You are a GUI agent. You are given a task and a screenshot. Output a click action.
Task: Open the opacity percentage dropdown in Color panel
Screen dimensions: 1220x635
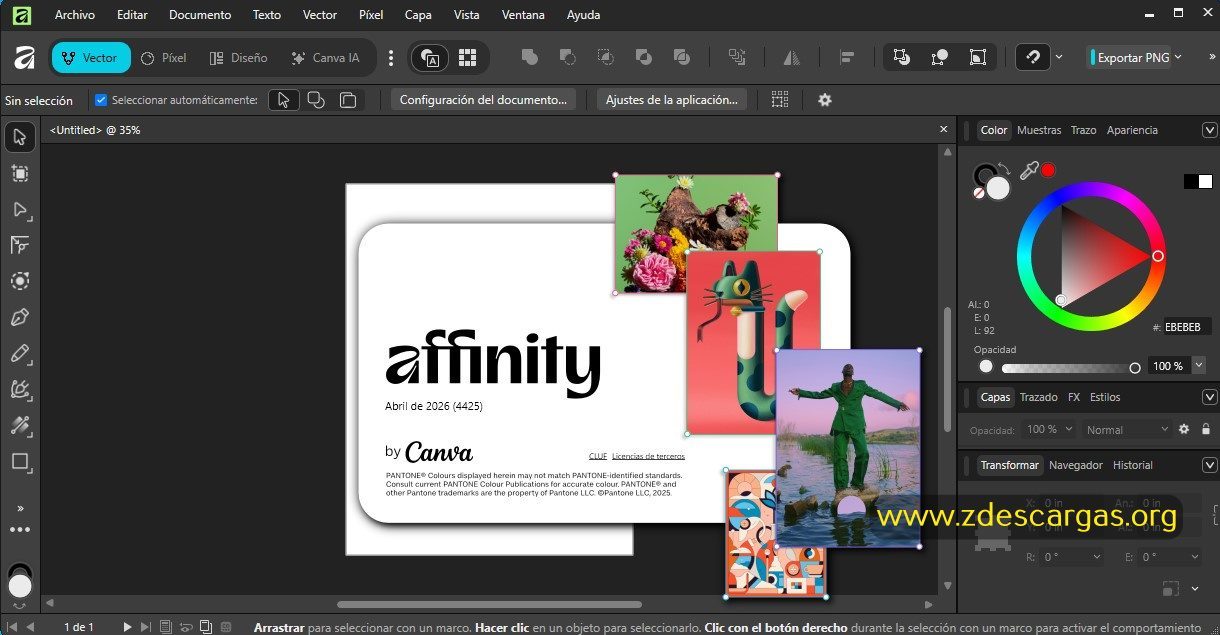1199,366
